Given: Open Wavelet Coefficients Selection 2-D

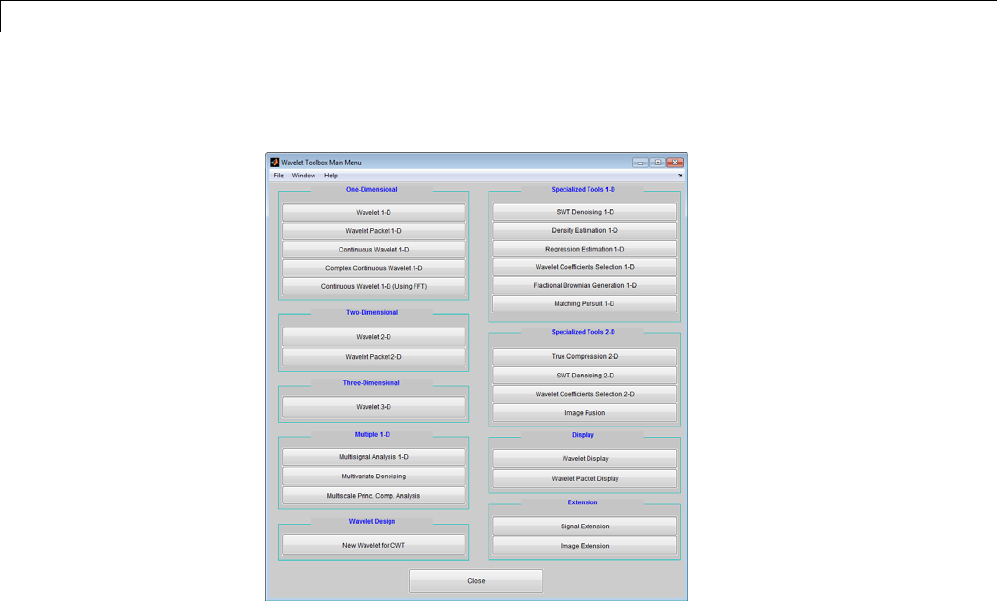Looking at the screenshot, I should [585, 394].
